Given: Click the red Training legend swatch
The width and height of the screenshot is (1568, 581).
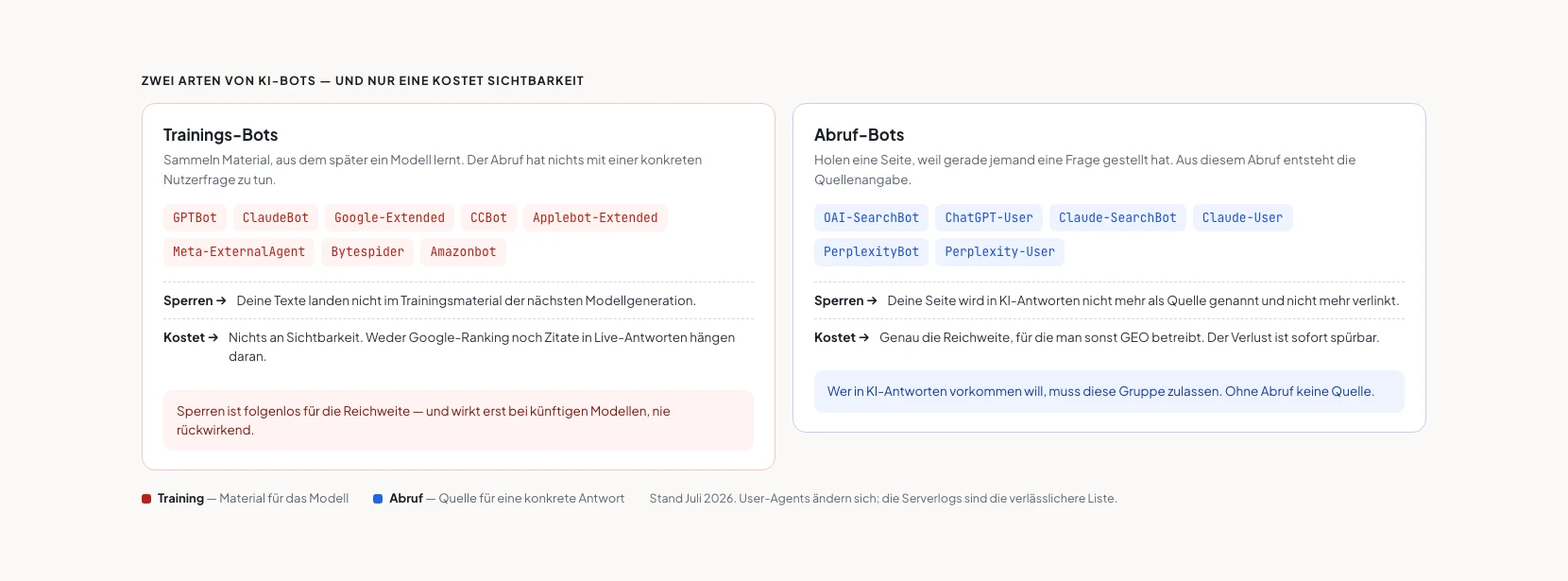Looking at the screenshot, I should pos(146,499).
